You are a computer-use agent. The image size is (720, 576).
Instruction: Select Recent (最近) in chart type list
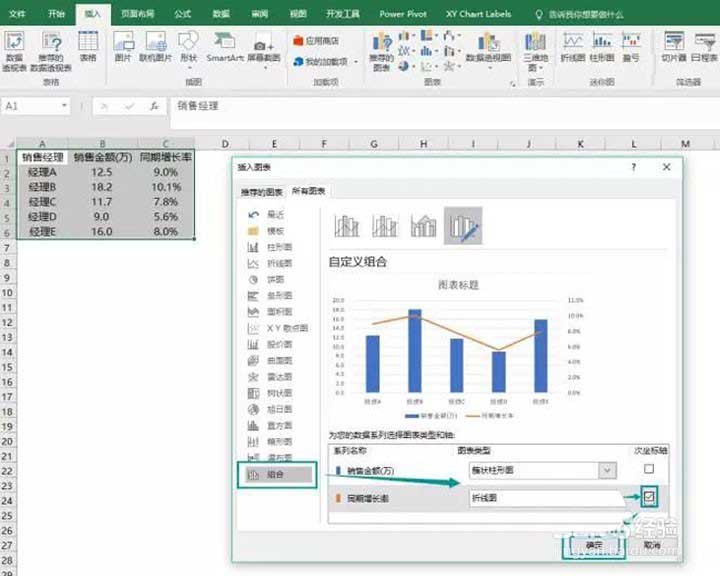click(x=266, y=215)
